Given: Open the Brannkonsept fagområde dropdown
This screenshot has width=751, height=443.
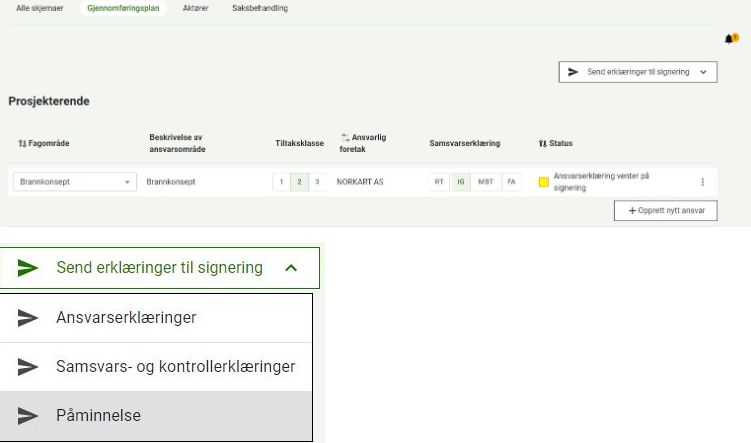Looking at the screenshot, I should [74, 182].
